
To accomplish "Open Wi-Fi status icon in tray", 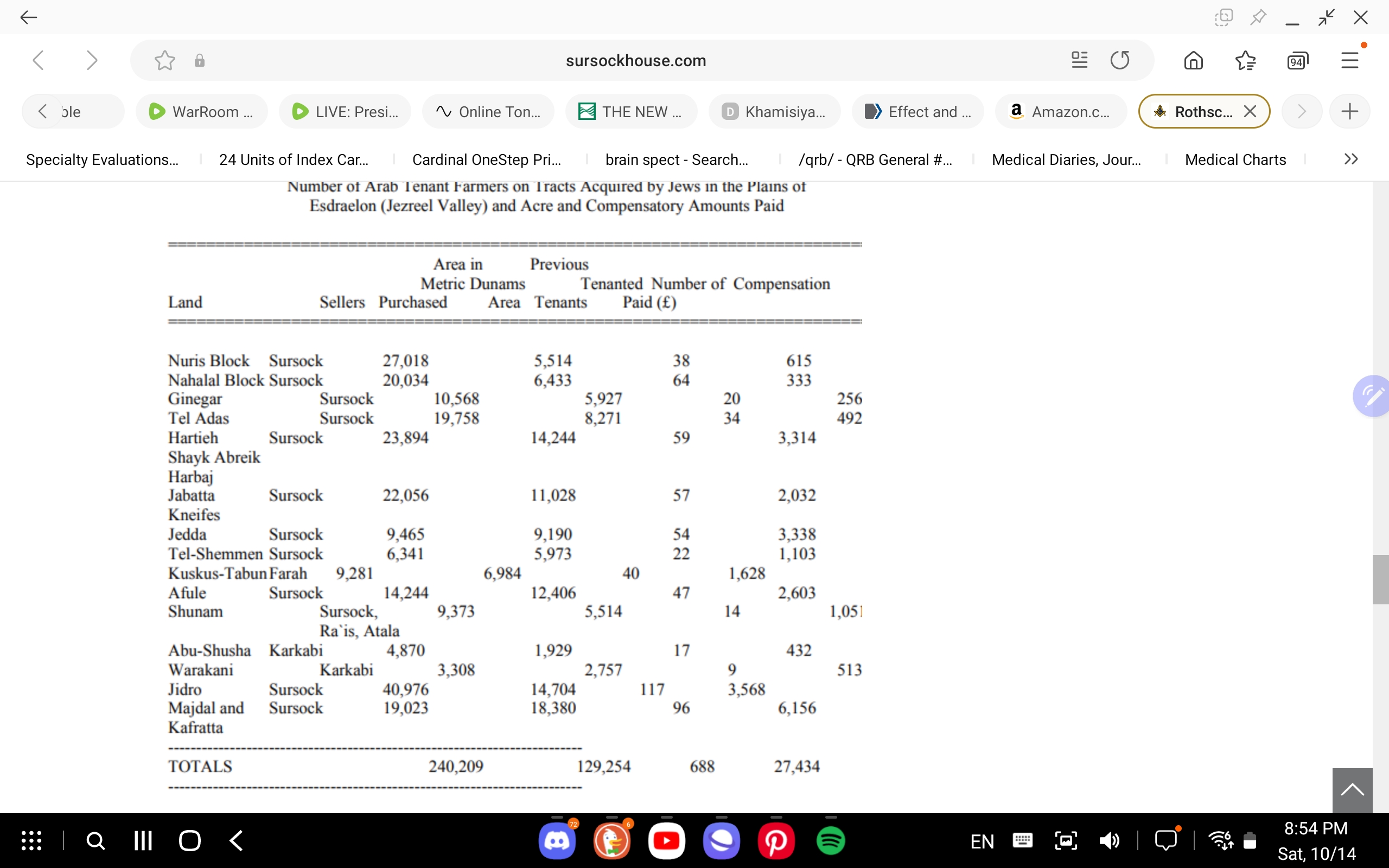I will 1221,841.
